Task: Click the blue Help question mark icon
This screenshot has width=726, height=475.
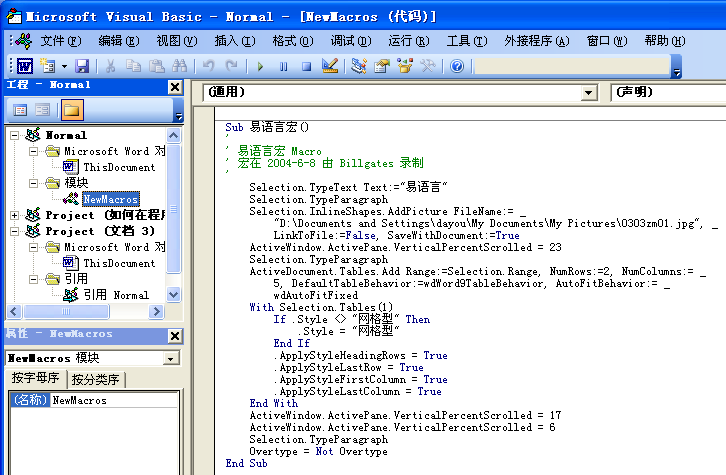Action: [457, 66]
